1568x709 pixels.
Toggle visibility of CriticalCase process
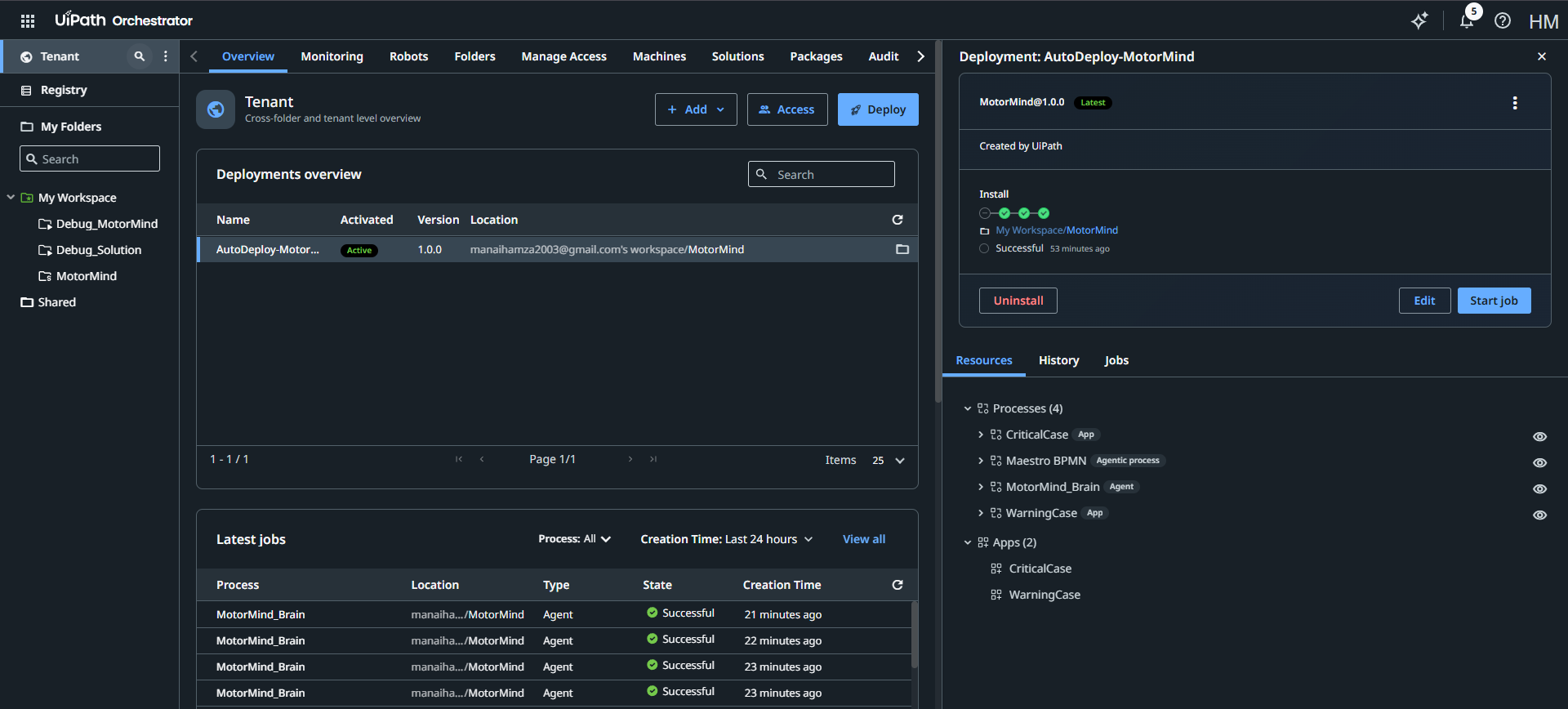(1539, 437)
